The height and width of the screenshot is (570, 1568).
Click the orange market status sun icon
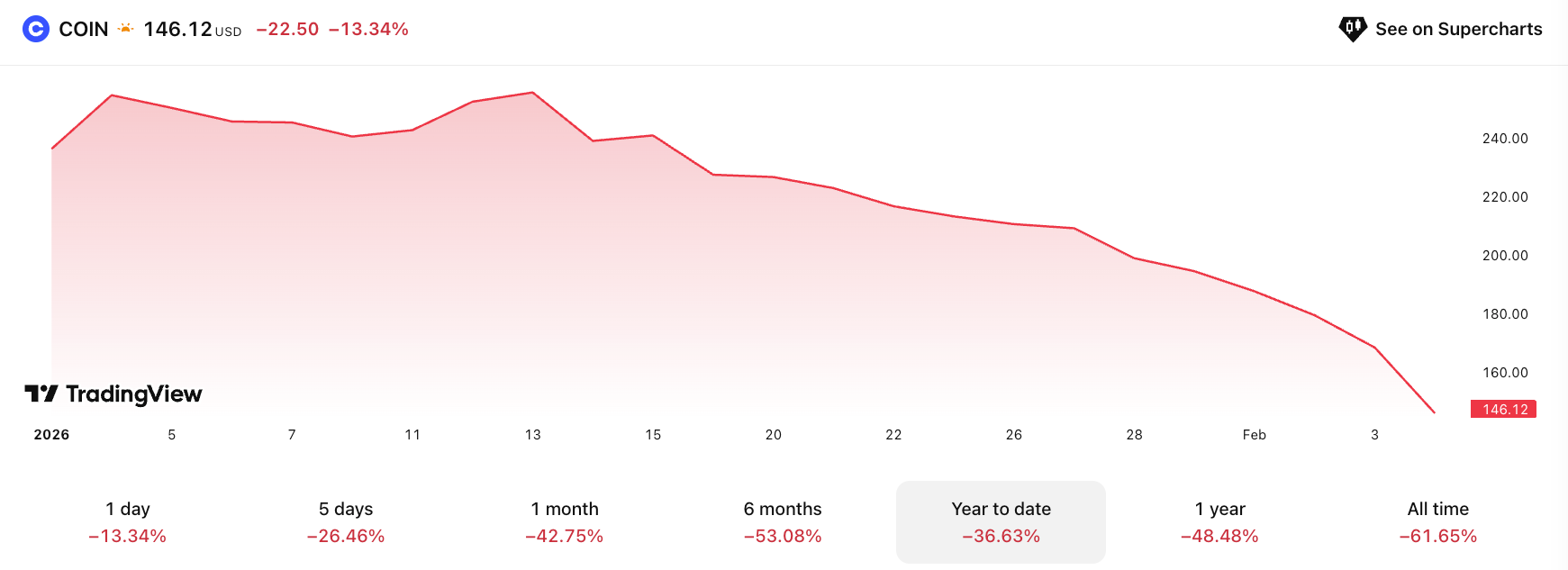click(125, 29)
